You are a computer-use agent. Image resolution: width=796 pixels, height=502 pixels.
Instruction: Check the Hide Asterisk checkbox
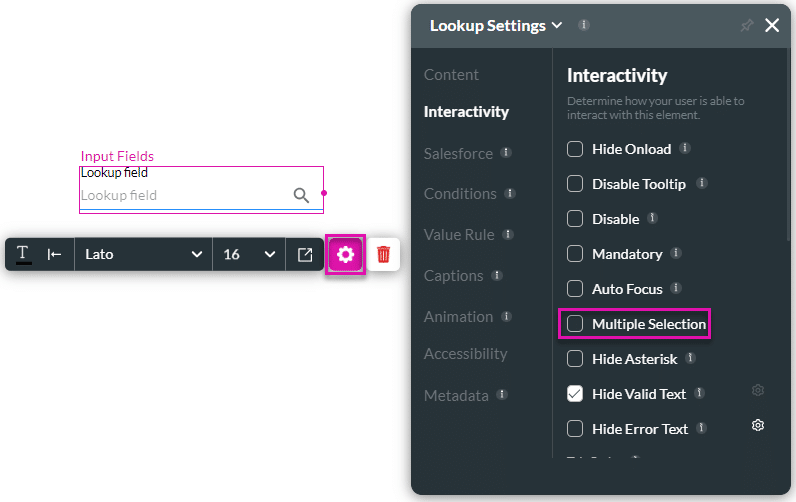pyautogui.click(x=575, y=359)
